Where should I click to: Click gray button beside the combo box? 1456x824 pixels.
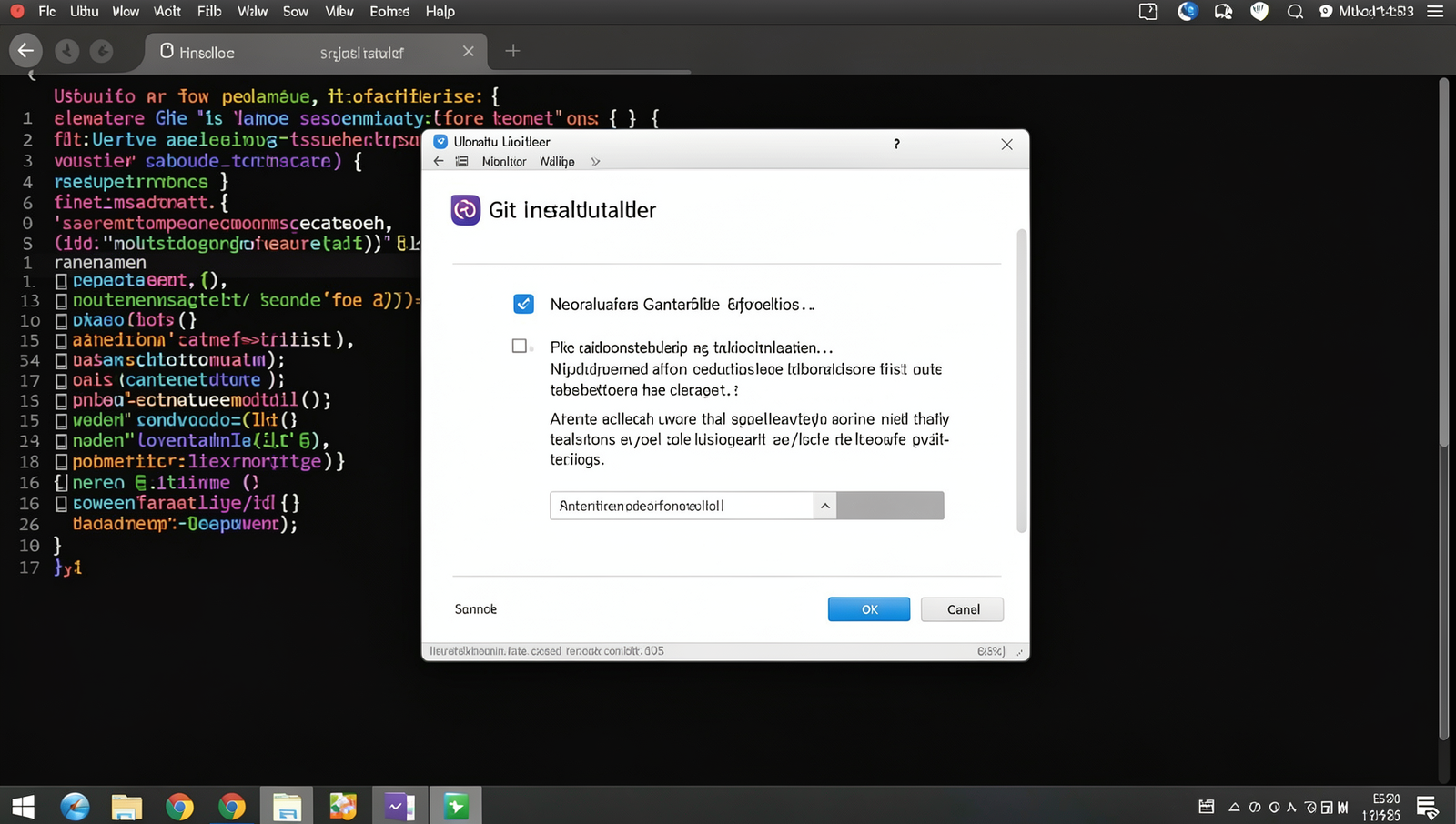point(890,506)
